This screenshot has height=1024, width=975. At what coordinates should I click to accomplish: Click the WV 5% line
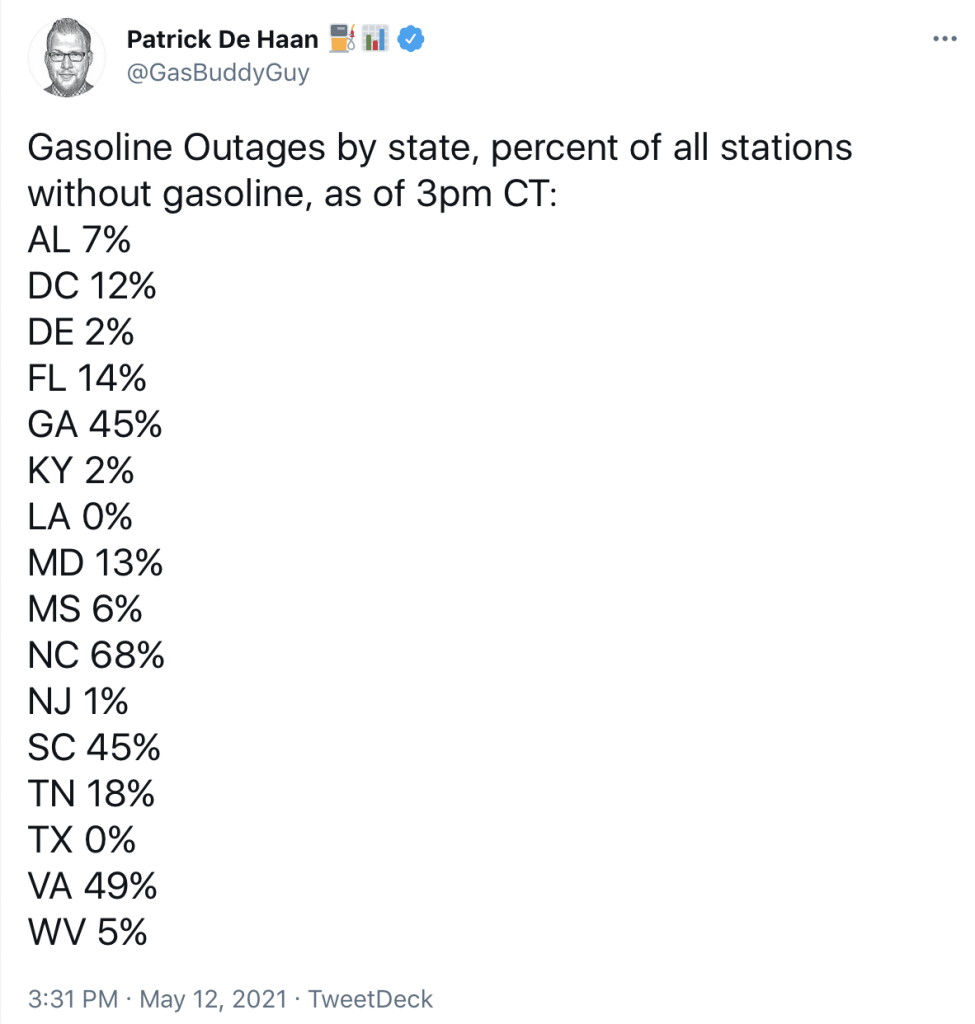(88, 932)
